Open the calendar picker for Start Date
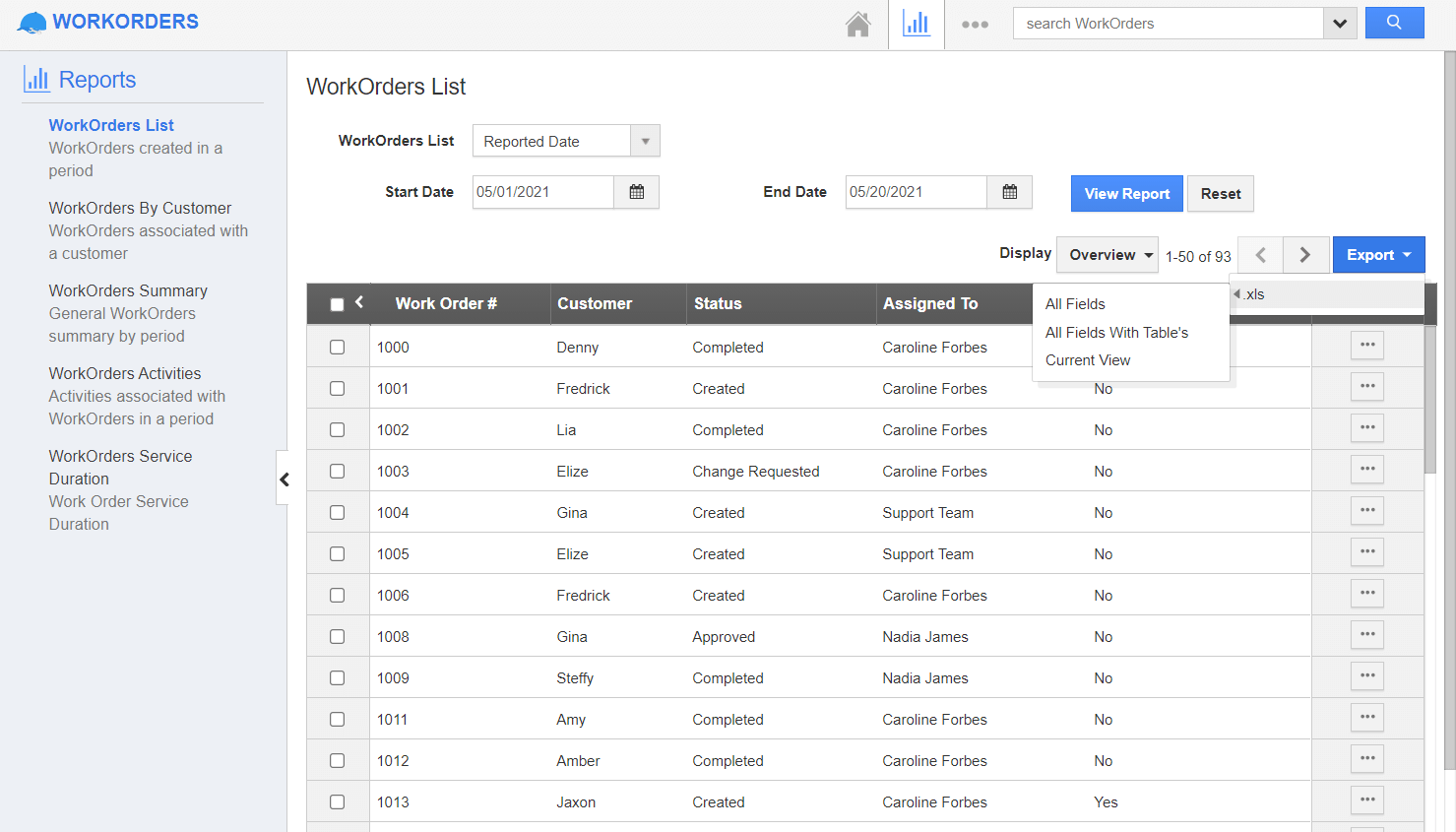Image resolution: width=1456 pixels, height=832 pixels. click(x=636, y=192)
